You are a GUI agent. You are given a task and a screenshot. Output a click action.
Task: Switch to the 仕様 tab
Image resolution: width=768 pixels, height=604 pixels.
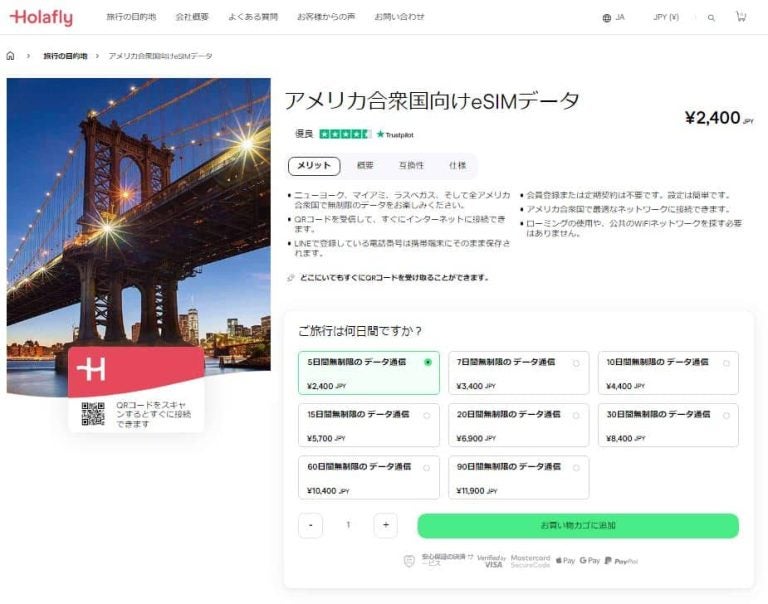click(x=457, y=166)
